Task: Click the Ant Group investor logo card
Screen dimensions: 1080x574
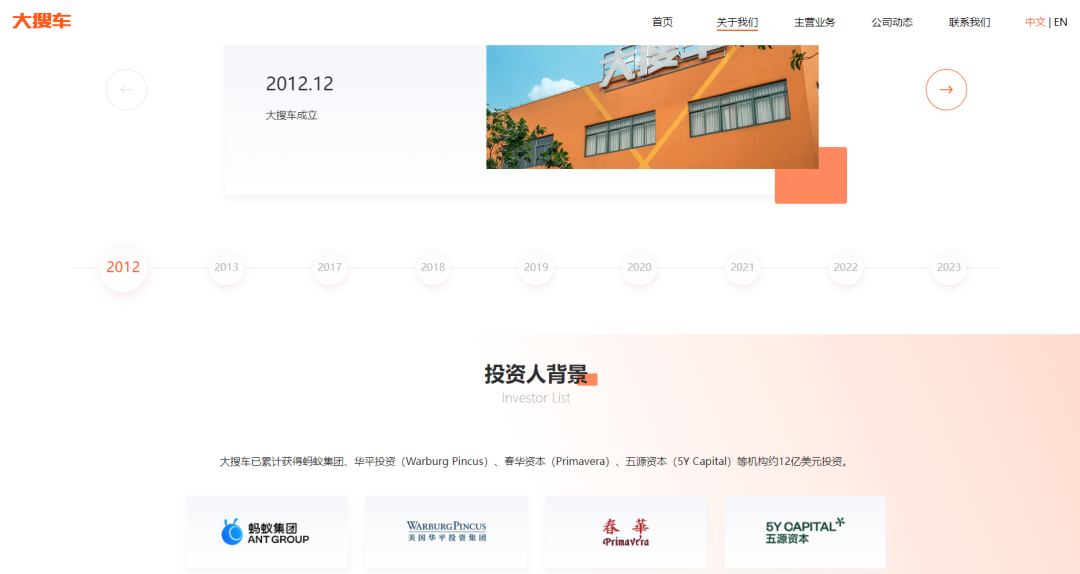Action: point(267,532)
